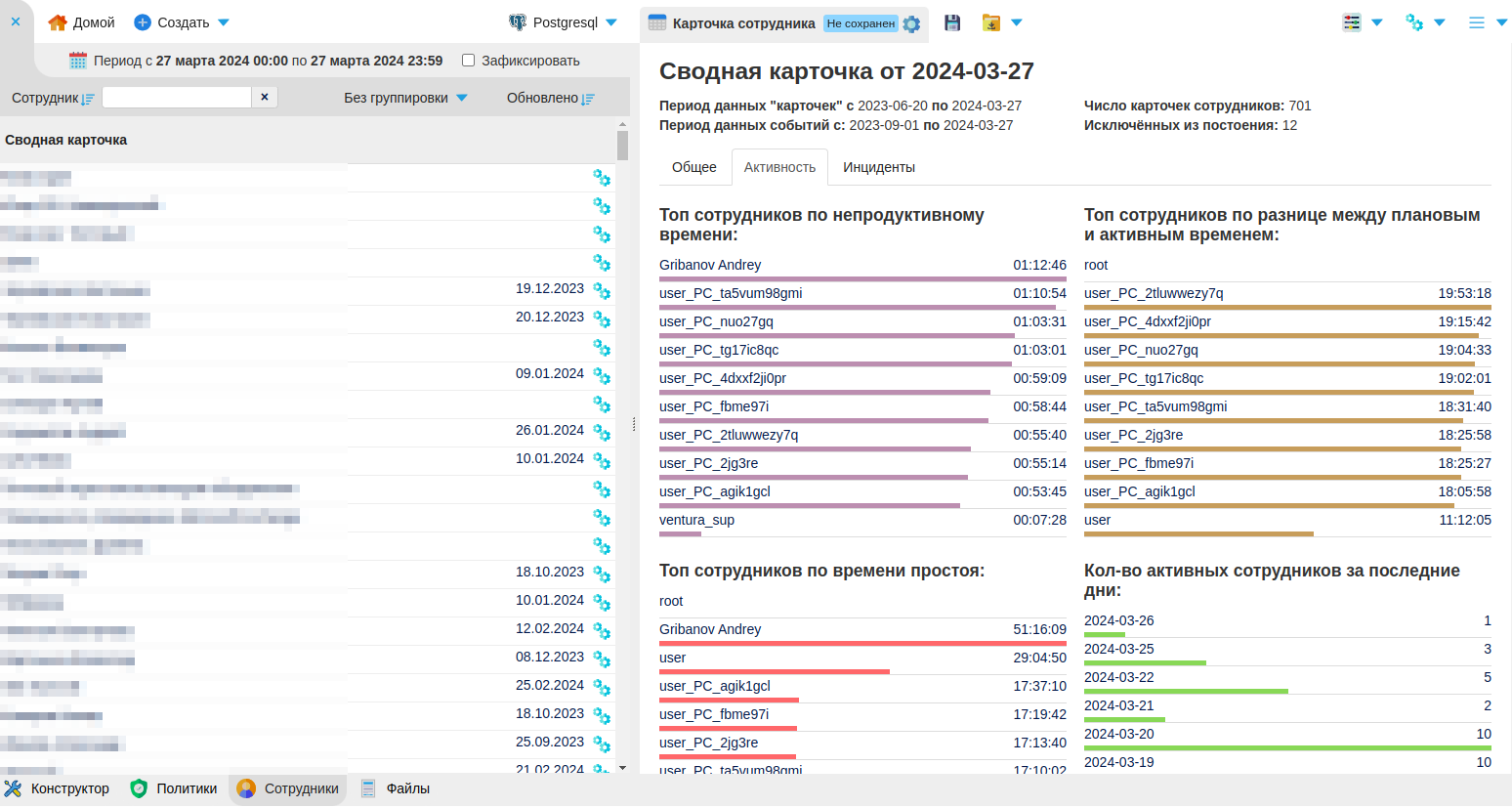
Task: Click the employee list scrollbar thumb
Action: 623,145
